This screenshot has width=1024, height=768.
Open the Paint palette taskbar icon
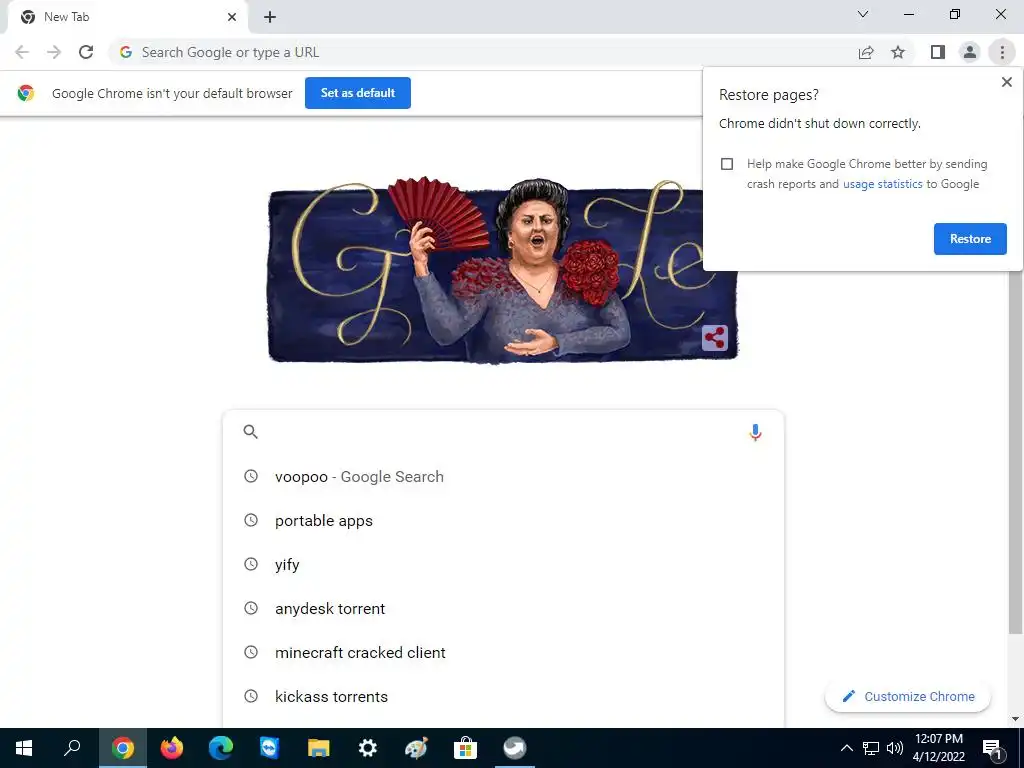point(416,748)
